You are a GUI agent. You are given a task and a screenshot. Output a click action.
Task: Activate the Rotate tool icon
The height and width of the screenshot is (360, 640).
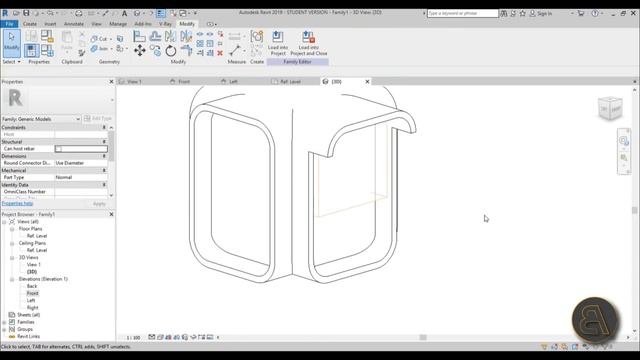[171, 51]
